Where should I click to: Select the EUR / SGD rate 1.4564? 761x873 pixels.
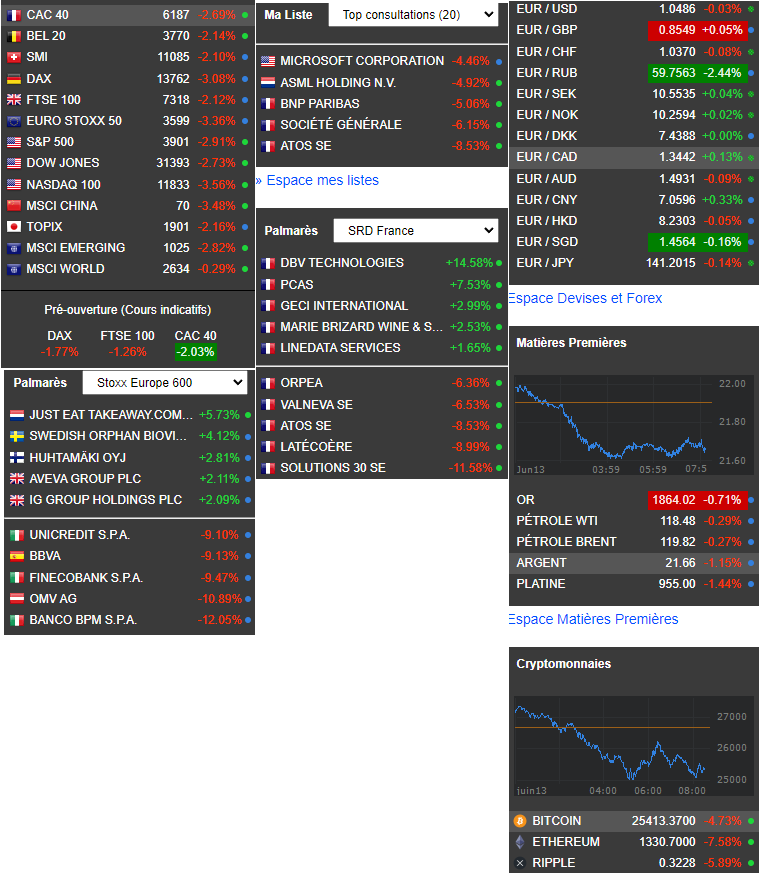[x=677, y=242]
